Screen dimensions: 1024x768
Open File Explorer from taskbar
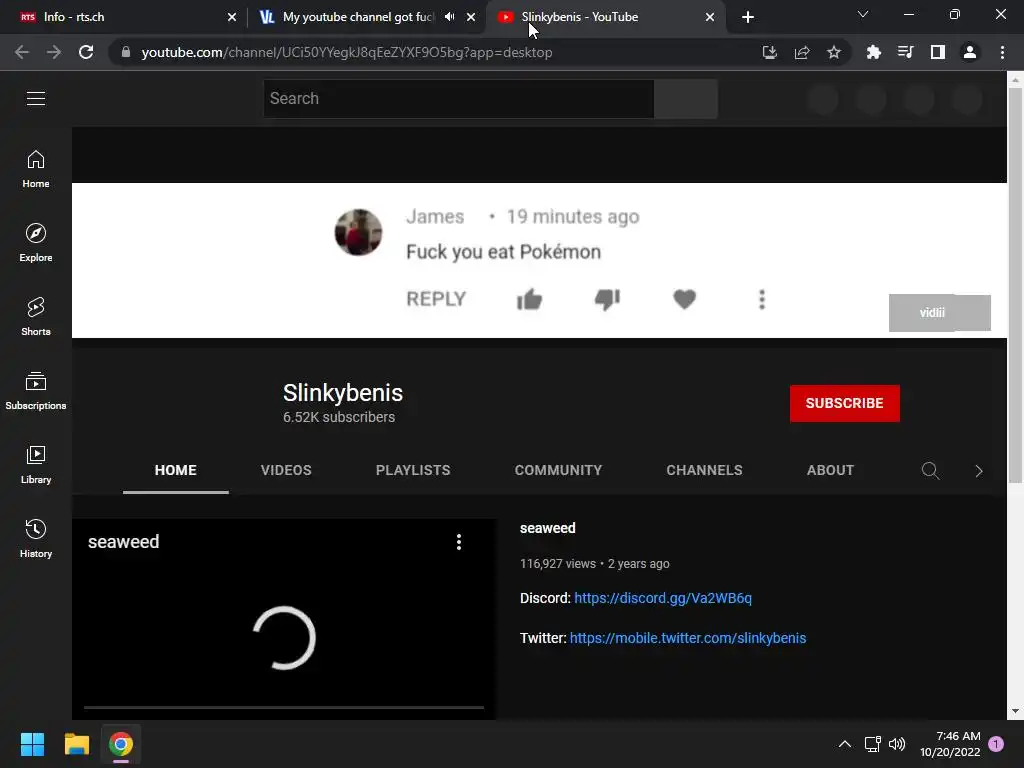coord(76,744)
